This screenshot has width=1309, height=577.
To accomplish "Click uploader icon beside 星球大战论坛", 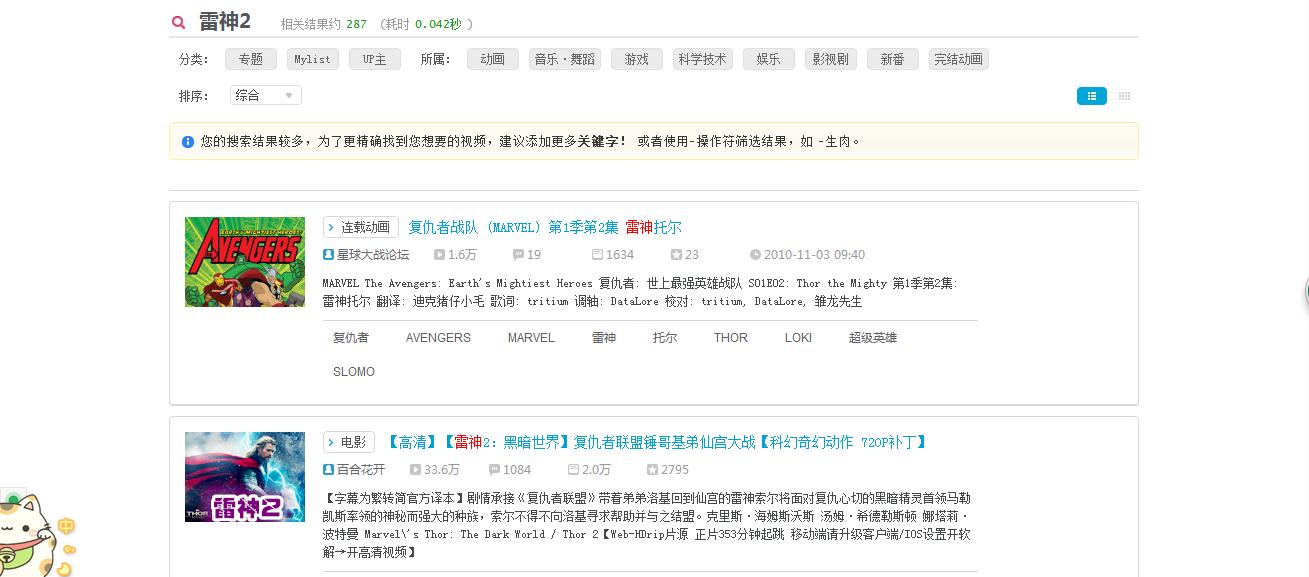I will 328,255.
